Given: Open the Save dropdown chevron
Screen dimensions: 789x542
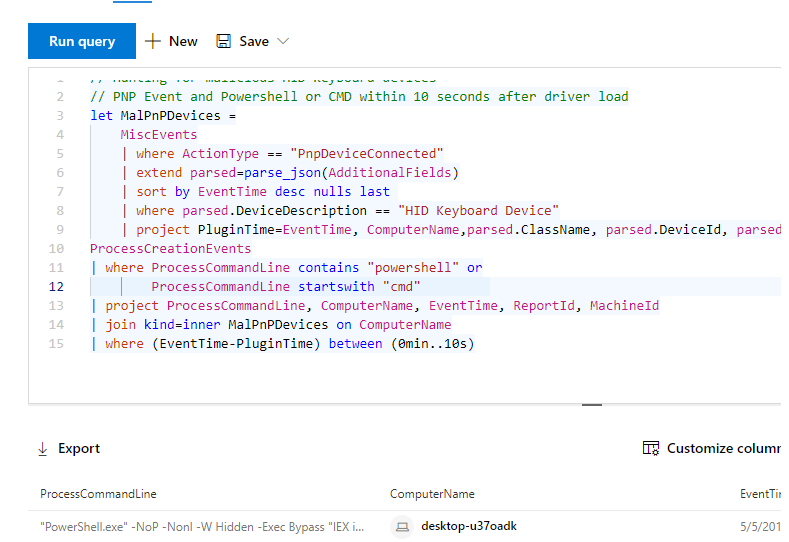Looking at the screenshot, I should (x=283, y=41).
